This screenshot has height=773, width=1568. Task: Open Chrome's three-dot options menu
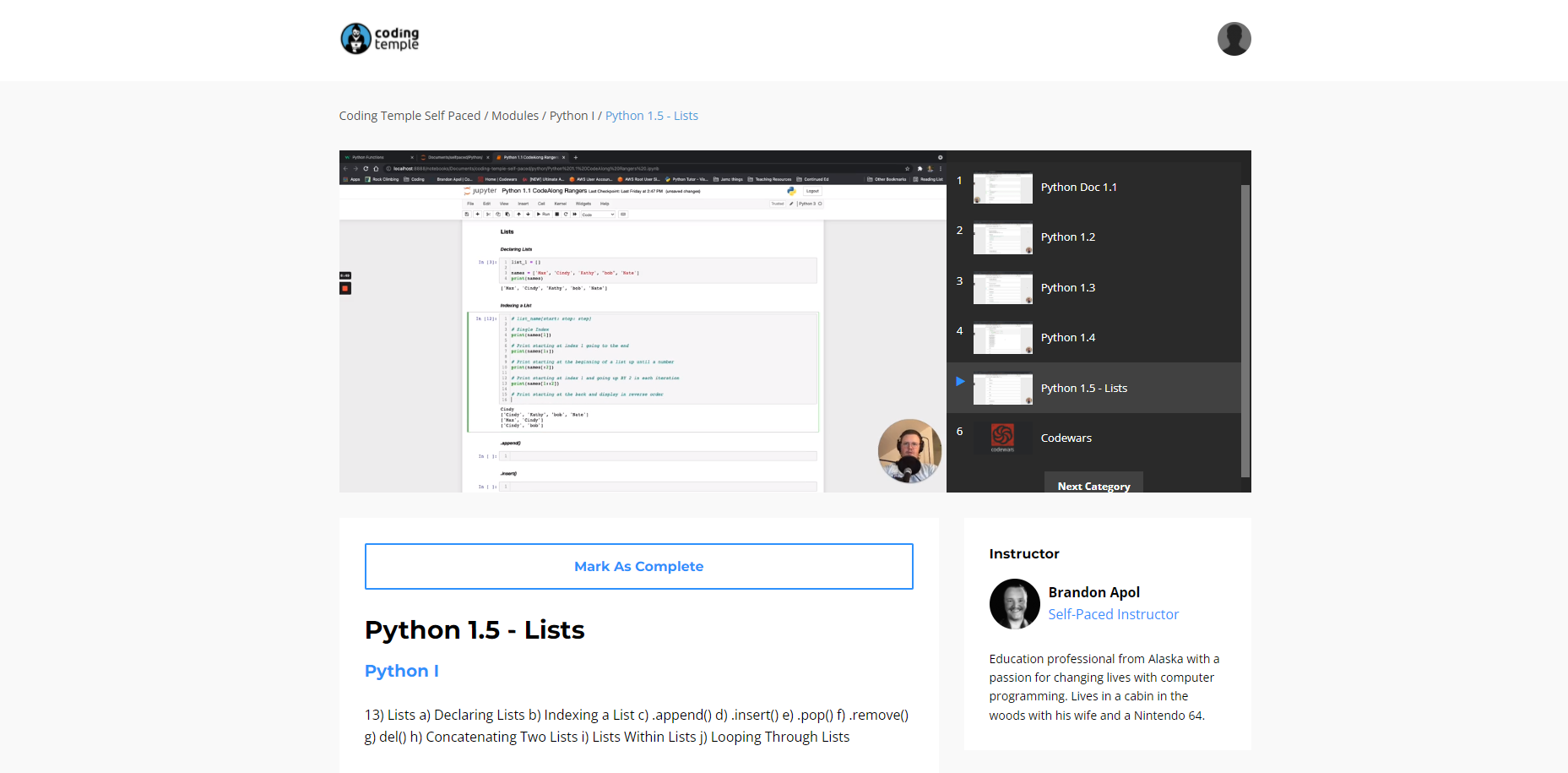(941, 167)
